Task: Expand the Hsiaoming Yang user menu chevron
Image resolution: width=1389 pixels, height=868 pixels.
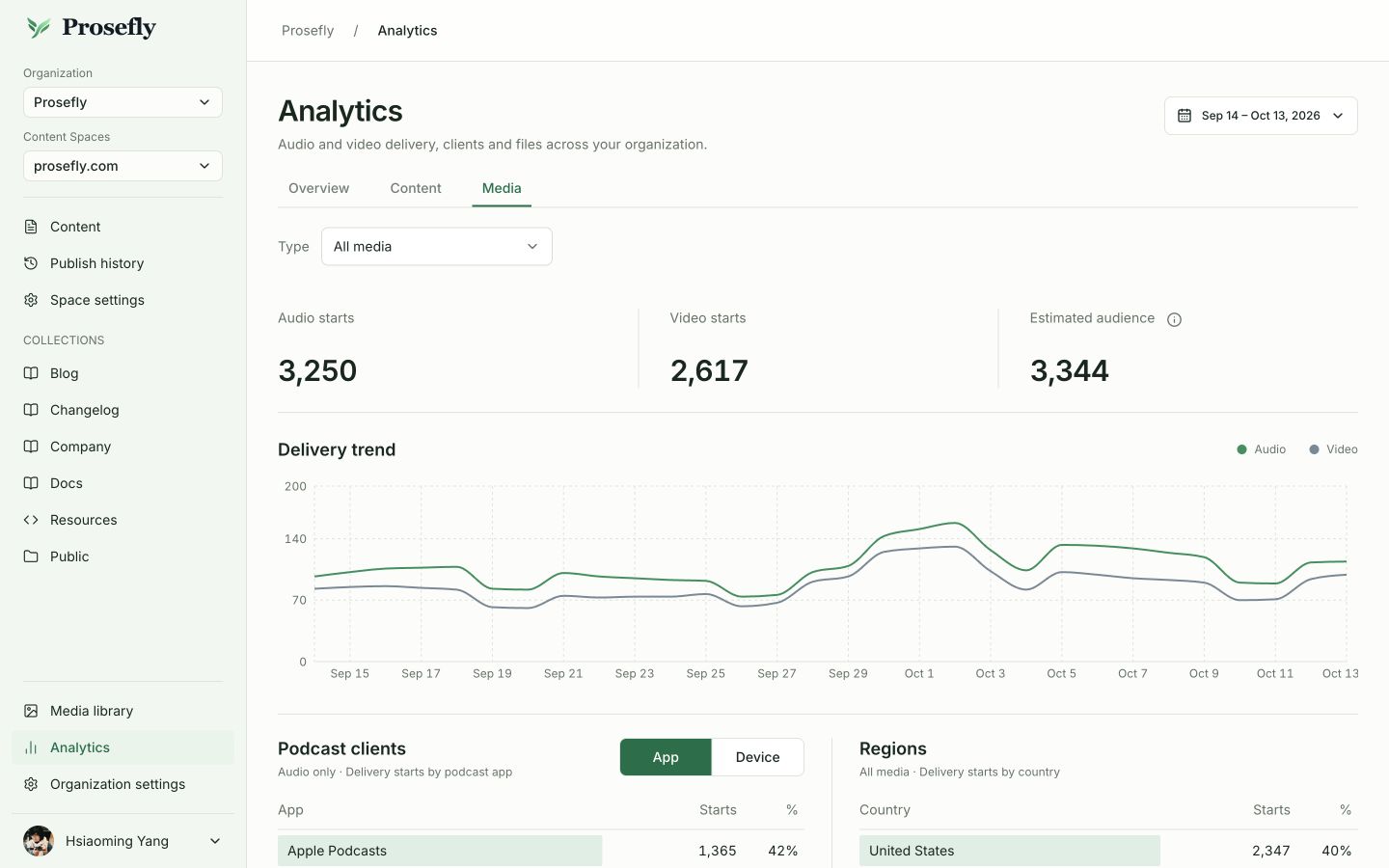Action: click(215, 841)
